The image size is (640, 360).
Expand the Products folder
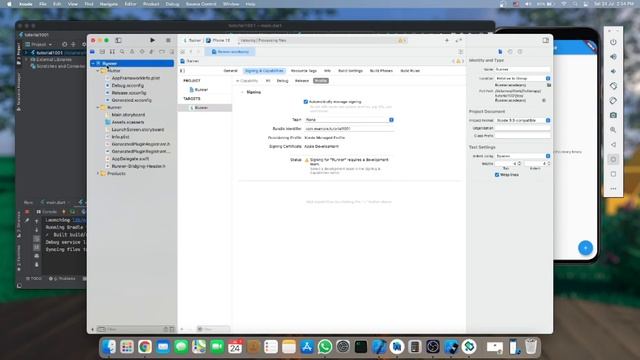pyautogui.click(x=98, y=173)
